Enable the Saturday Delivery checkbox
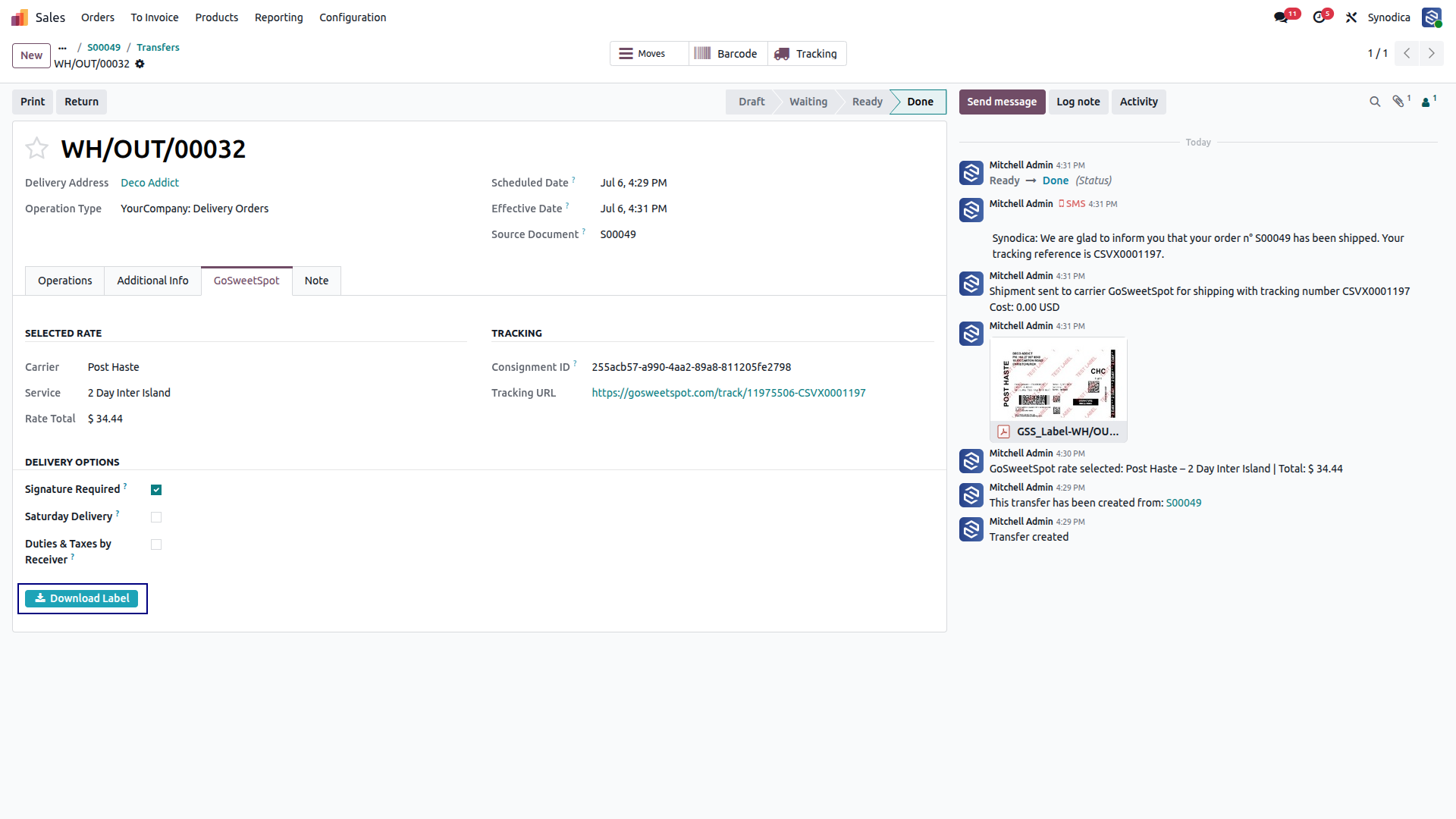This screenshot has height=819, width=1456. tap(156, 517)
